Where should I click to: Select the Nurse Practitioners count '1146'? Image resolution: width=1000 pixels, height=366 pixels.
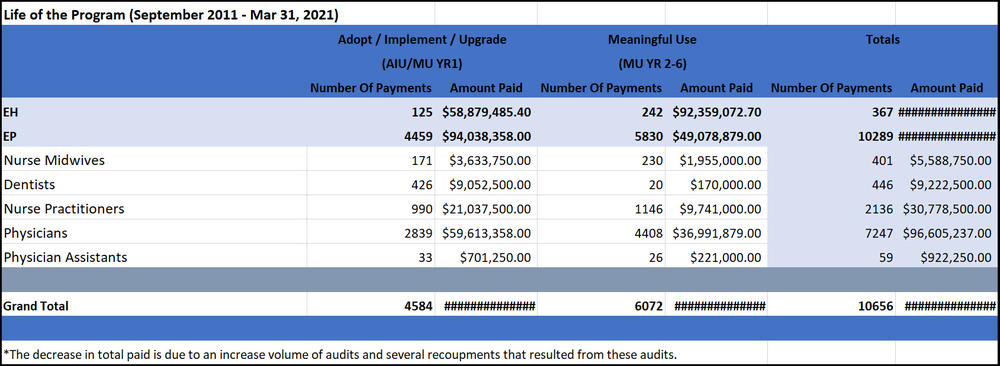(x=649, y=209)
